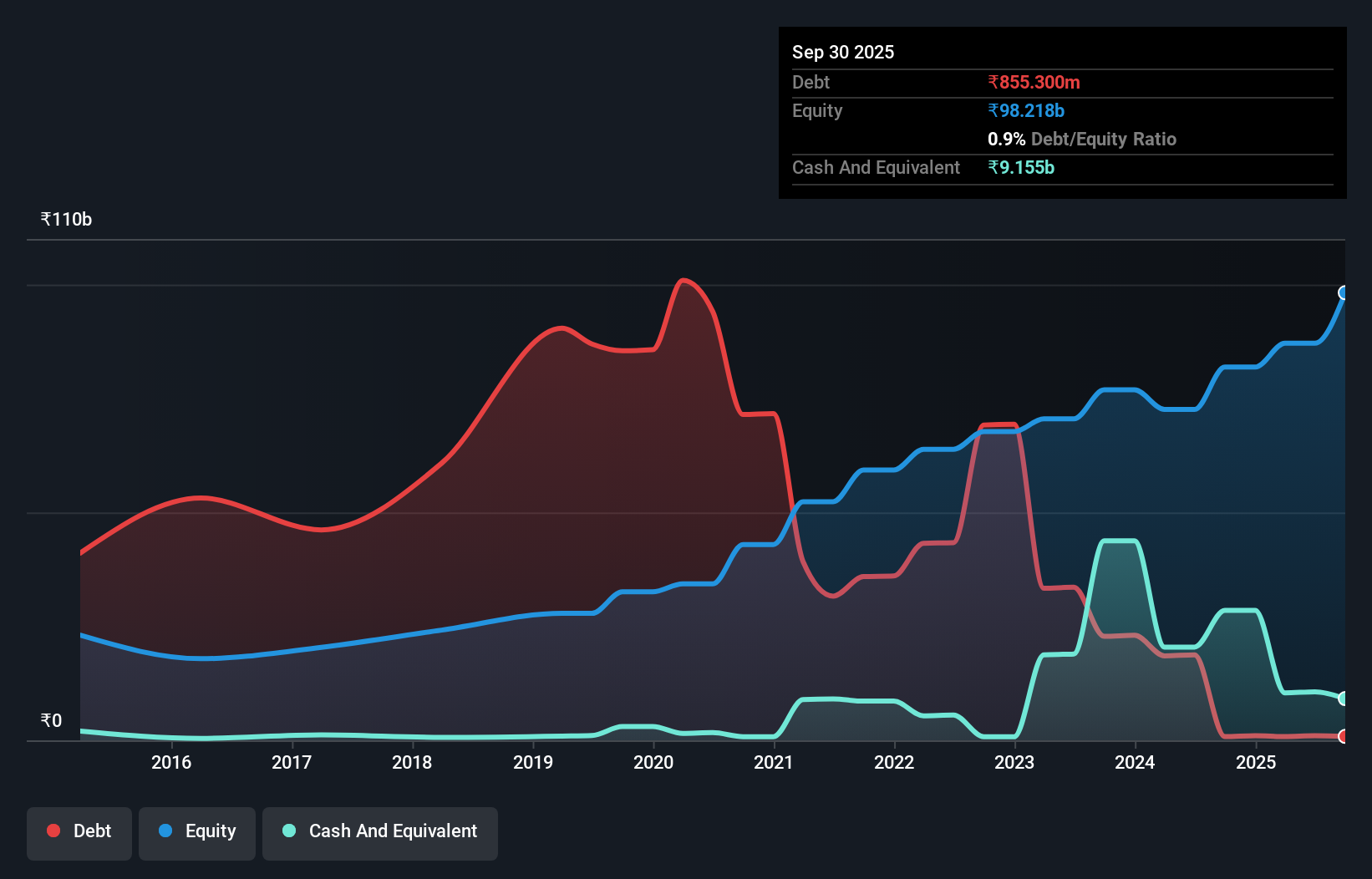Click the 2020 x-axis label
1372x879 pixels.
[653, 762]
